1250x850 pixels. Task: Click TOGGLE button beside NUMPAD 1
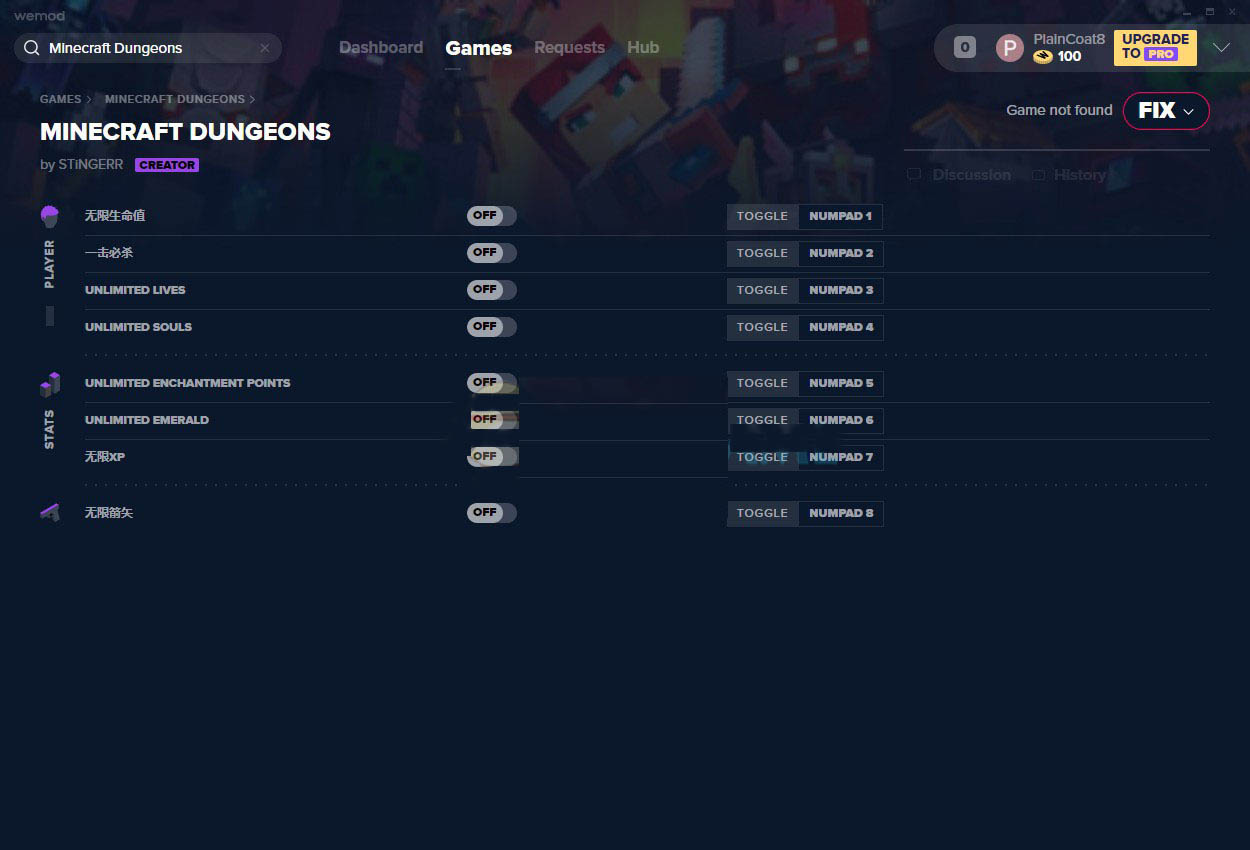click(x=763, y=216)
